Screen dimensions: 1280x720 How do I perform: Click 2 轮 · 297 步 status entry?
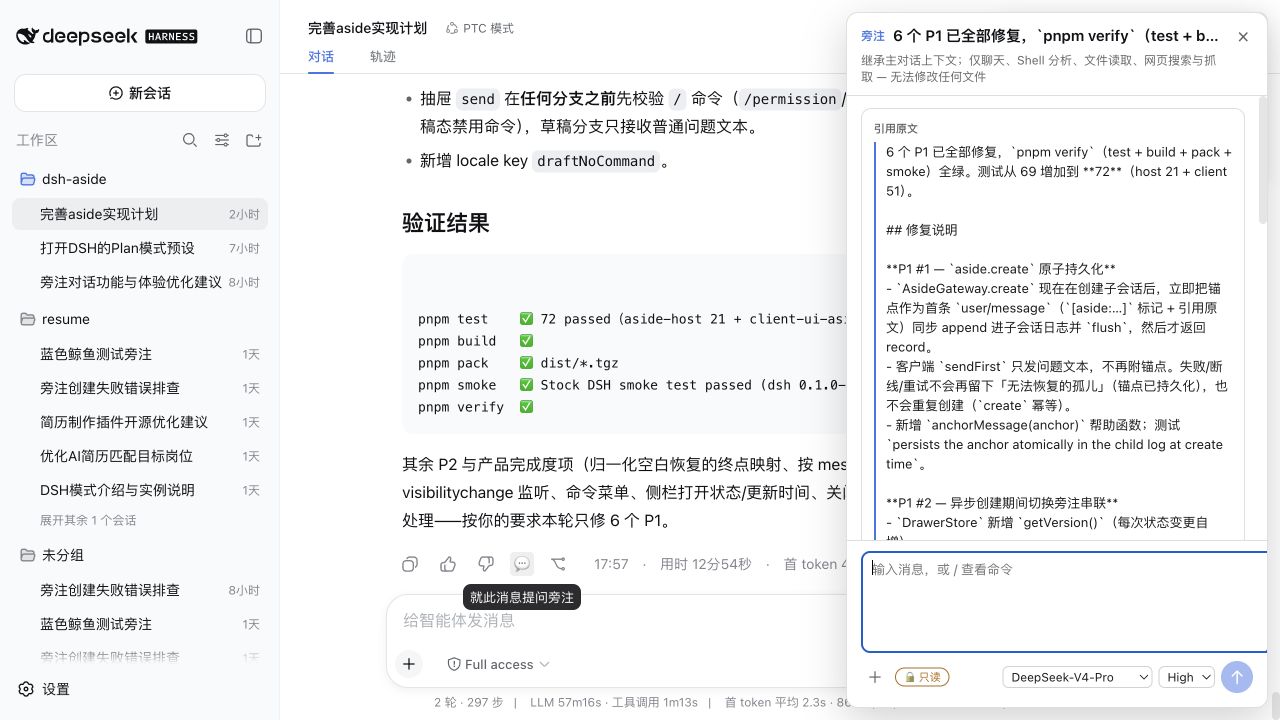tap(468, 702)
